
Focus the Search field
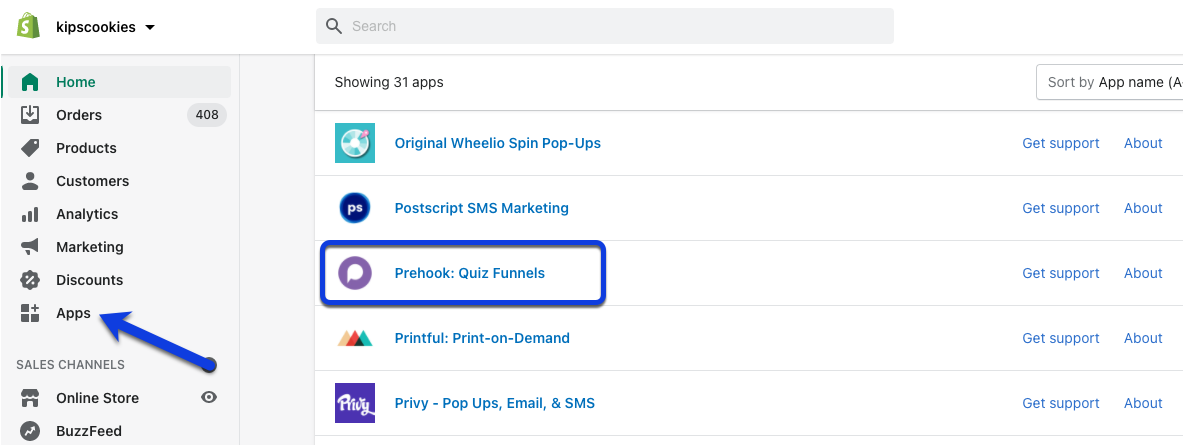pyautogui.click(x=604, y=26)
